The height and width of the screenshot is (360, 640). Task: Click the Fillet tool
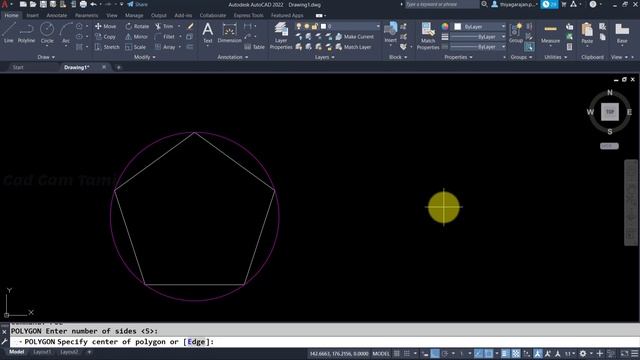point(165,37)
